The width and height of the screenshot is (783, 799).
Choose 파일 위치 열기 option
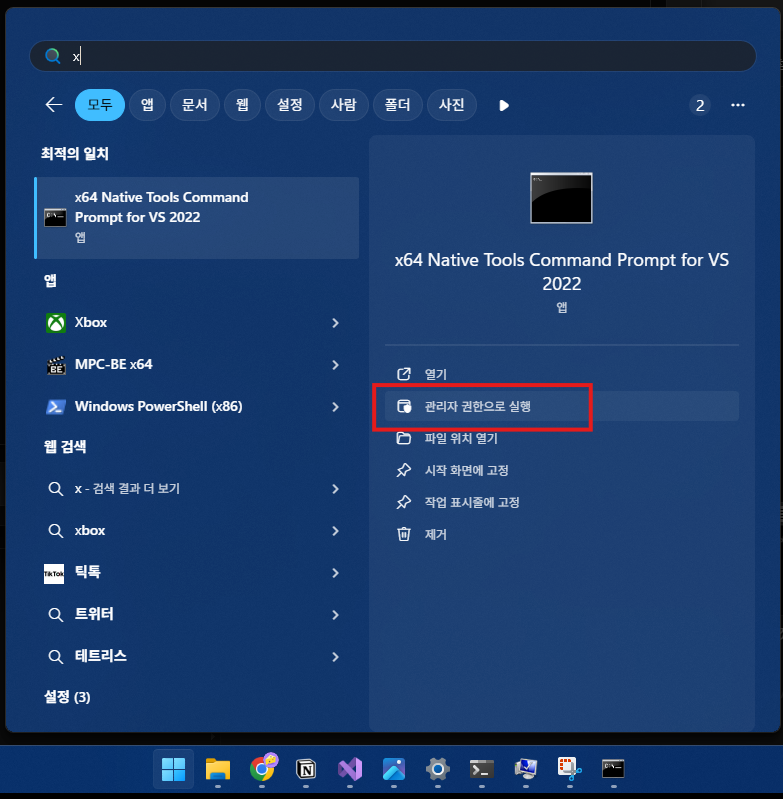click(x=562, y=438)
